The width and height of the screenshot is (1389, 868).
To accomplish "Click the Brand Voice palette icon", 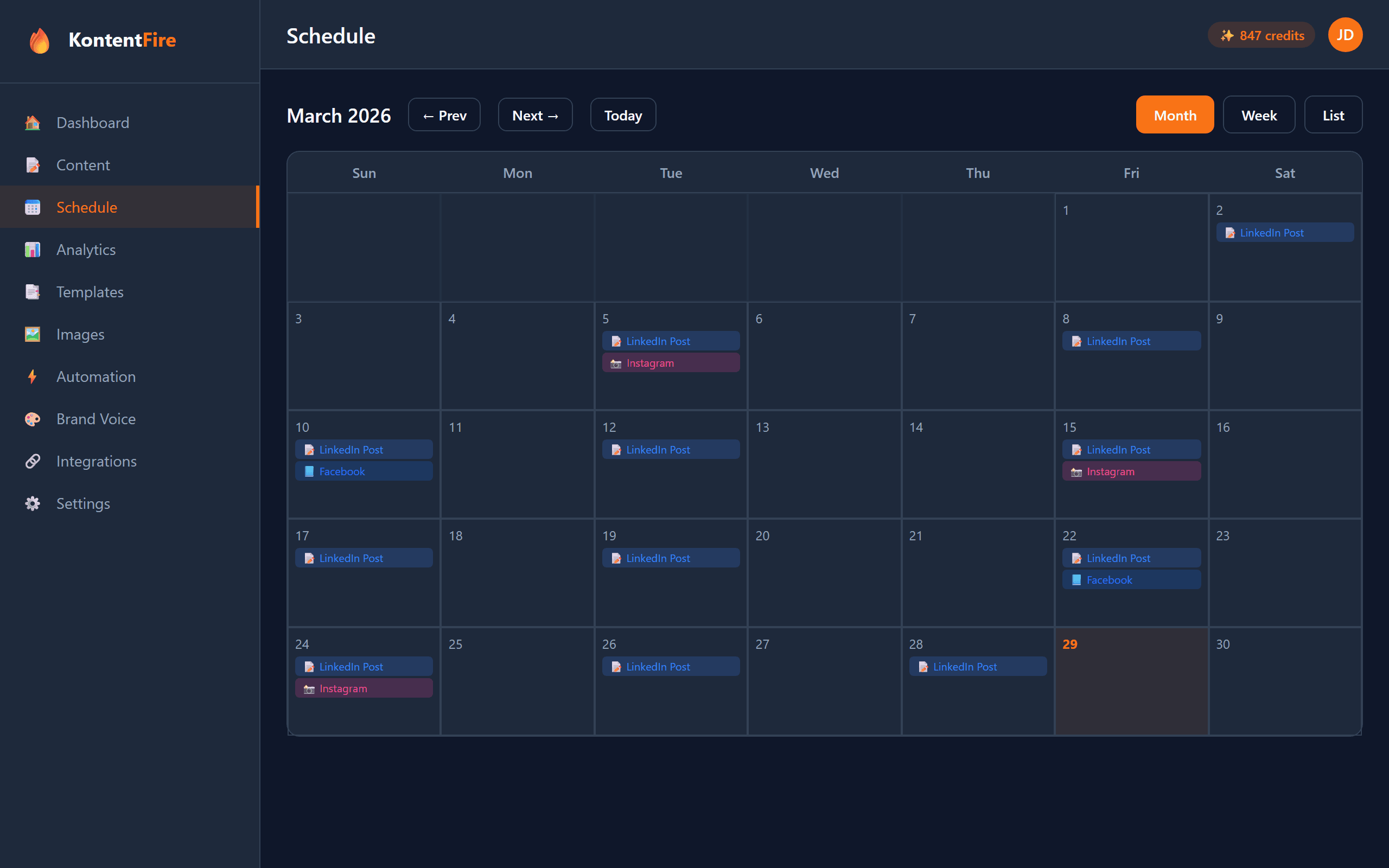I will [33, 419].
